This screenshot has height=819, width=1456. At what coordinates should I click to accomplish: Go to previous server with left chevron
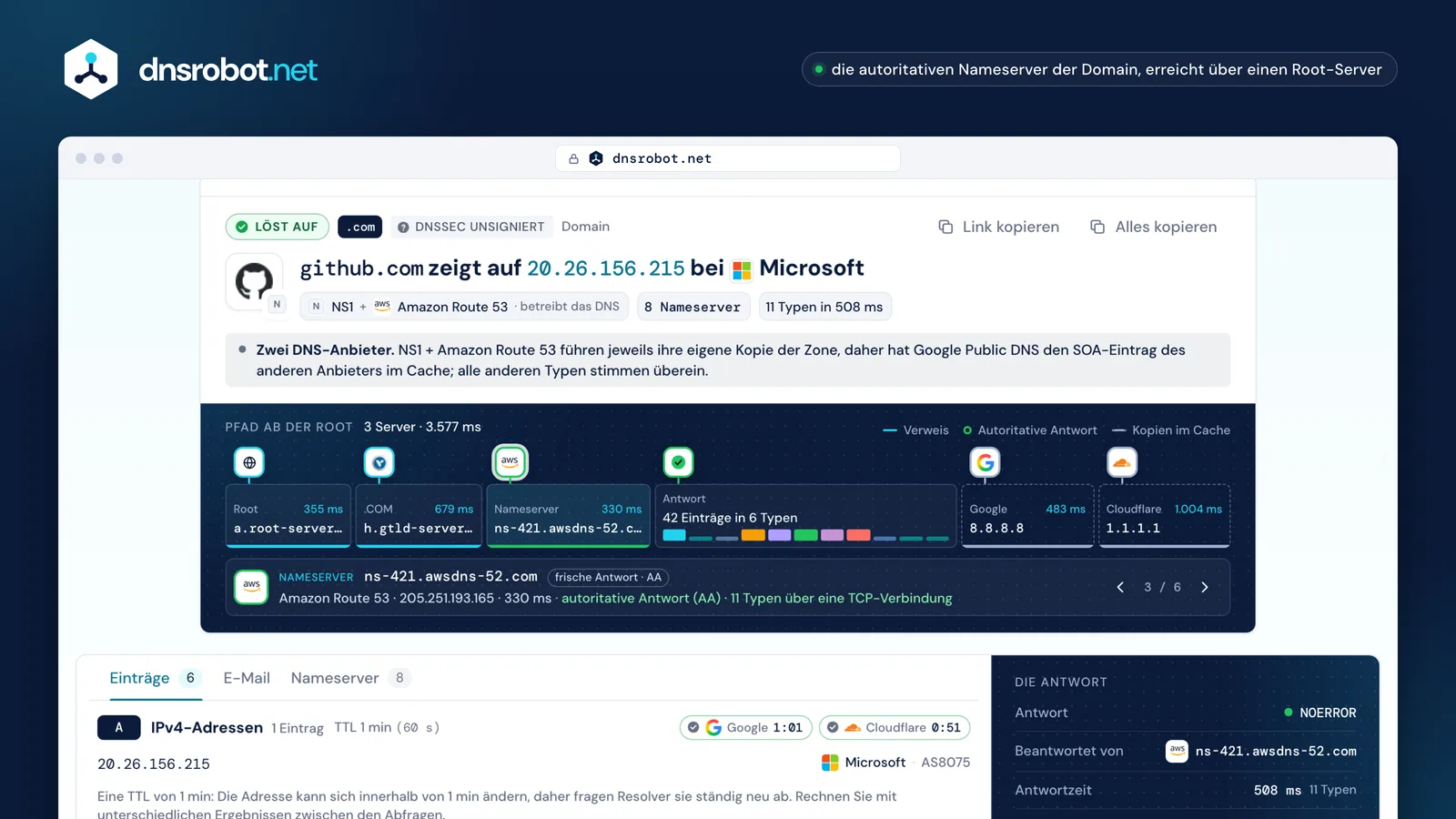[1120, 587]
